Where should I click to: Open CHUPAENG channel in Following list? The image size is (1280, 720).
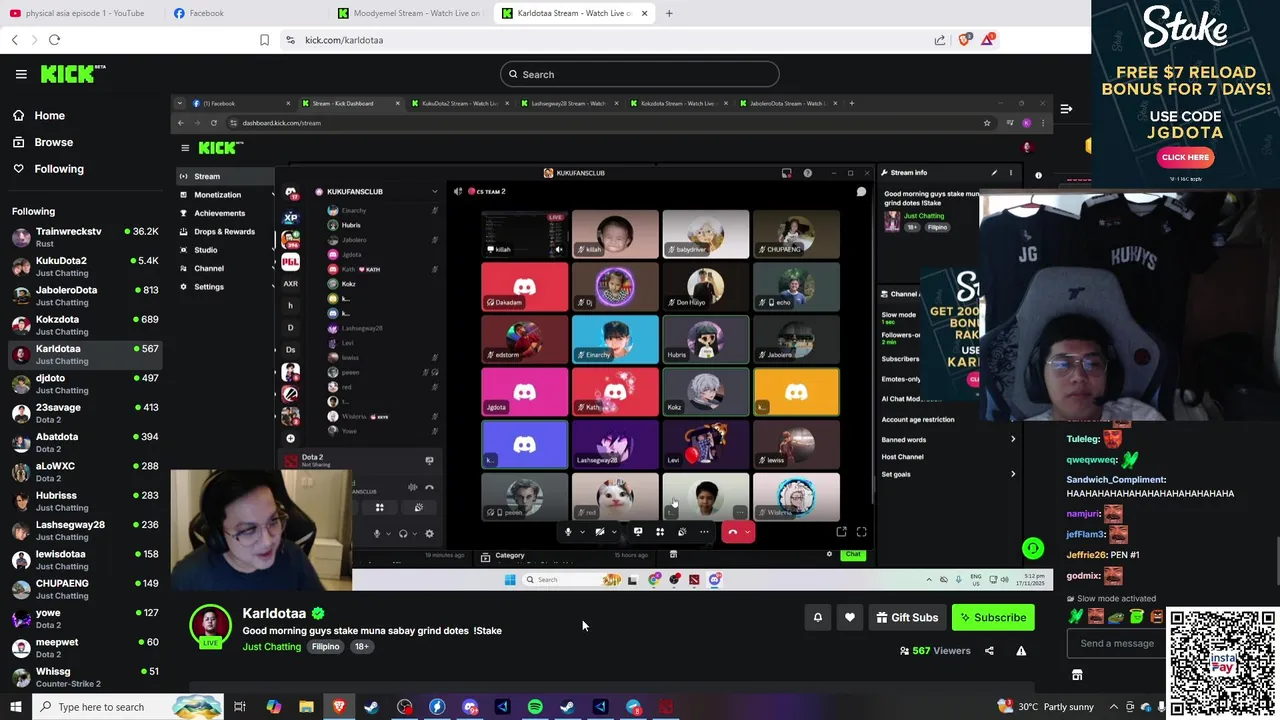pos(85,589)
